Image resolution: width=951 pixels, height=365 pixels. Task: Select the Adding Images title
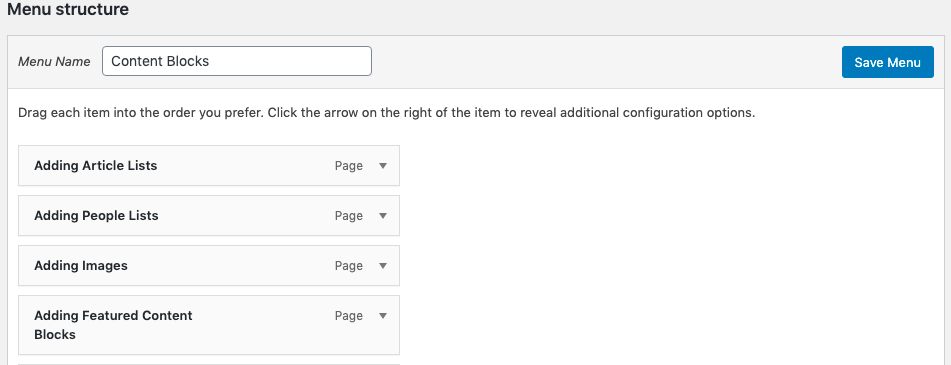(81, 266)
